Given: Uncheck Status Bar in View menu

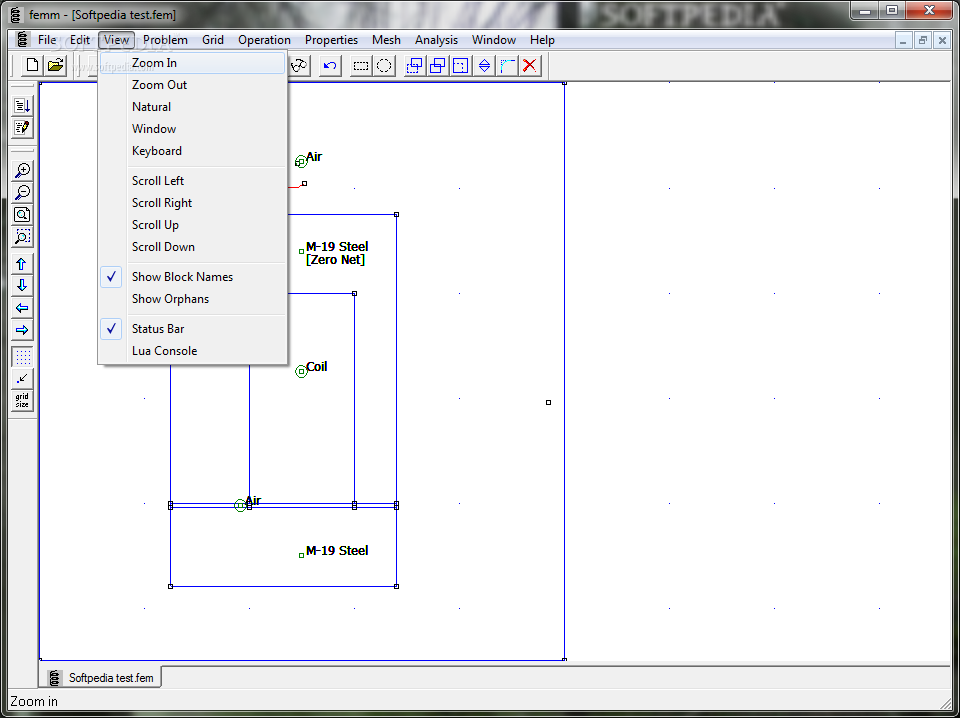Looking at the screenshot, I should [x=192, y=329].
